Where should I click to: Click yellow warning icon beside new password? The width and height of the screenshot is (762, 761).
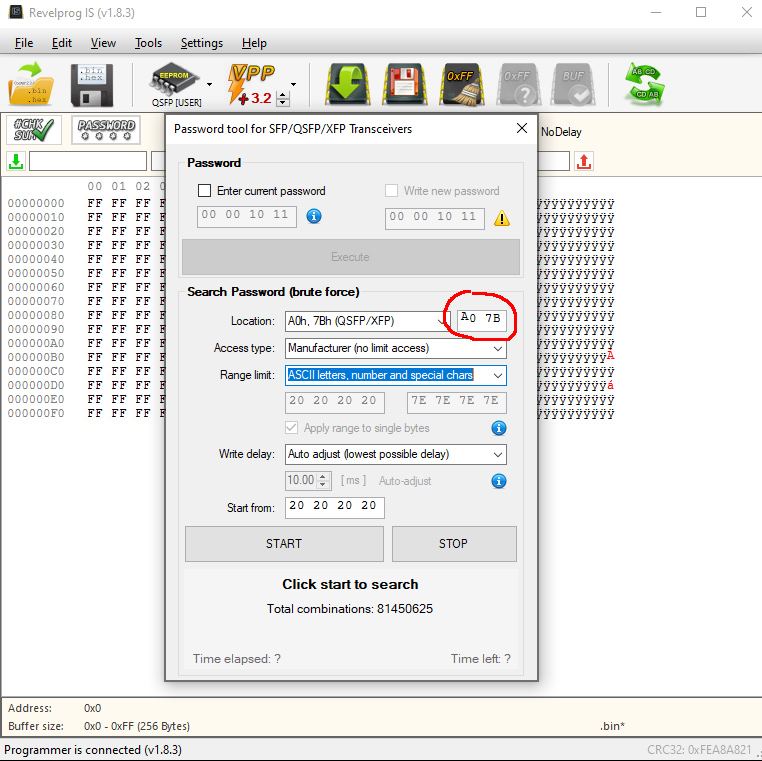tap(502, 218)
